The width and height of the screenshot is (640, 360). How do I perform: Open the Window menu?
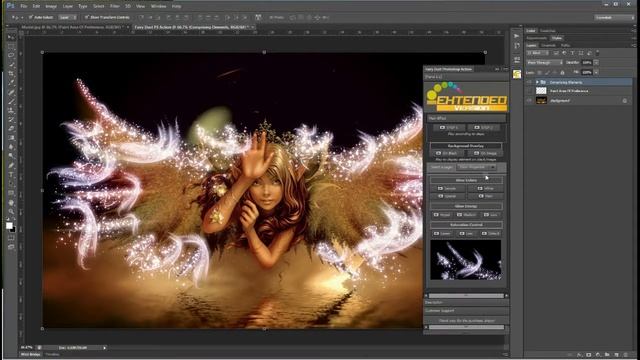coord(158,6)
